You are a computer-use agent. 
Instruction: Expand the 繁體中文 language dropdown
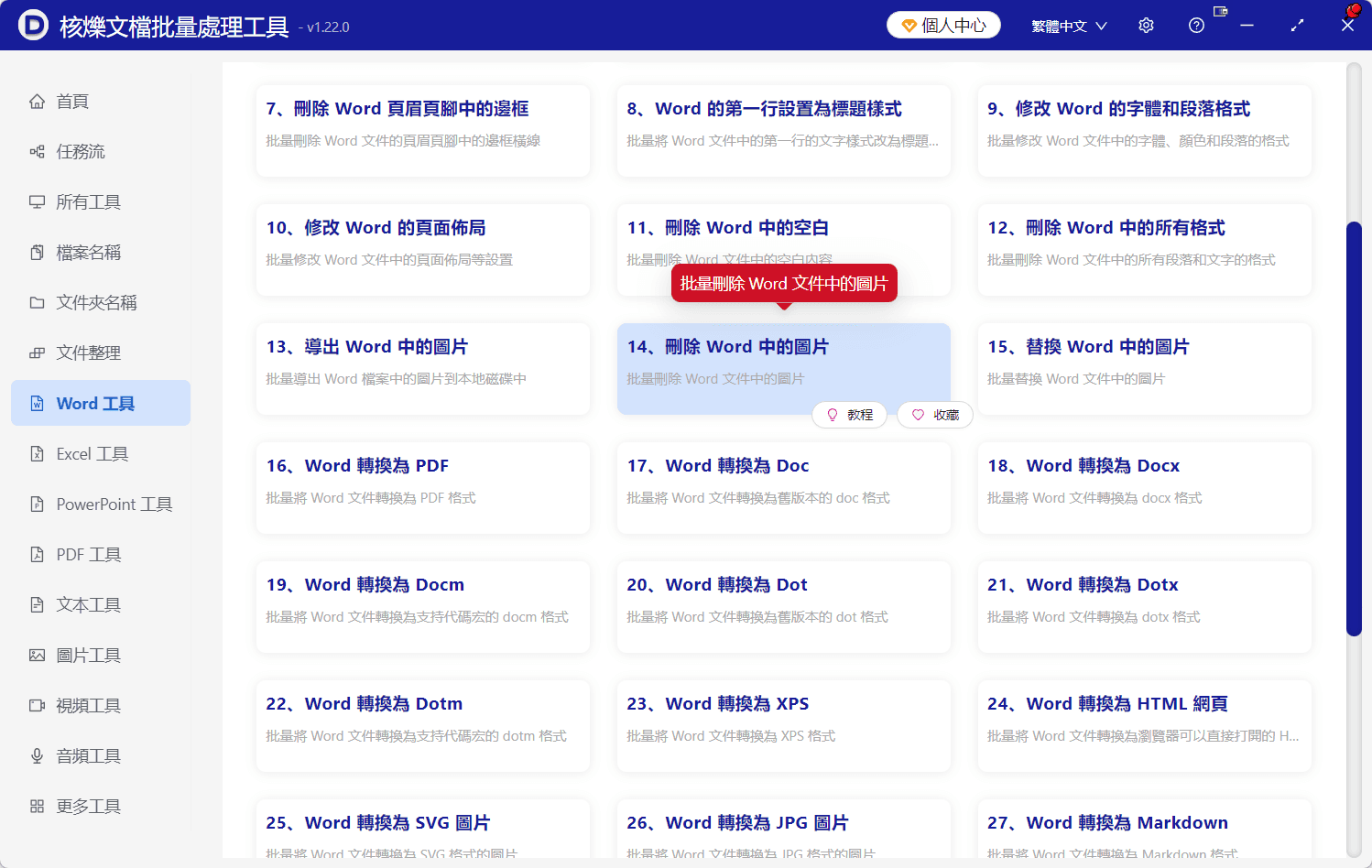(1069, 25)
